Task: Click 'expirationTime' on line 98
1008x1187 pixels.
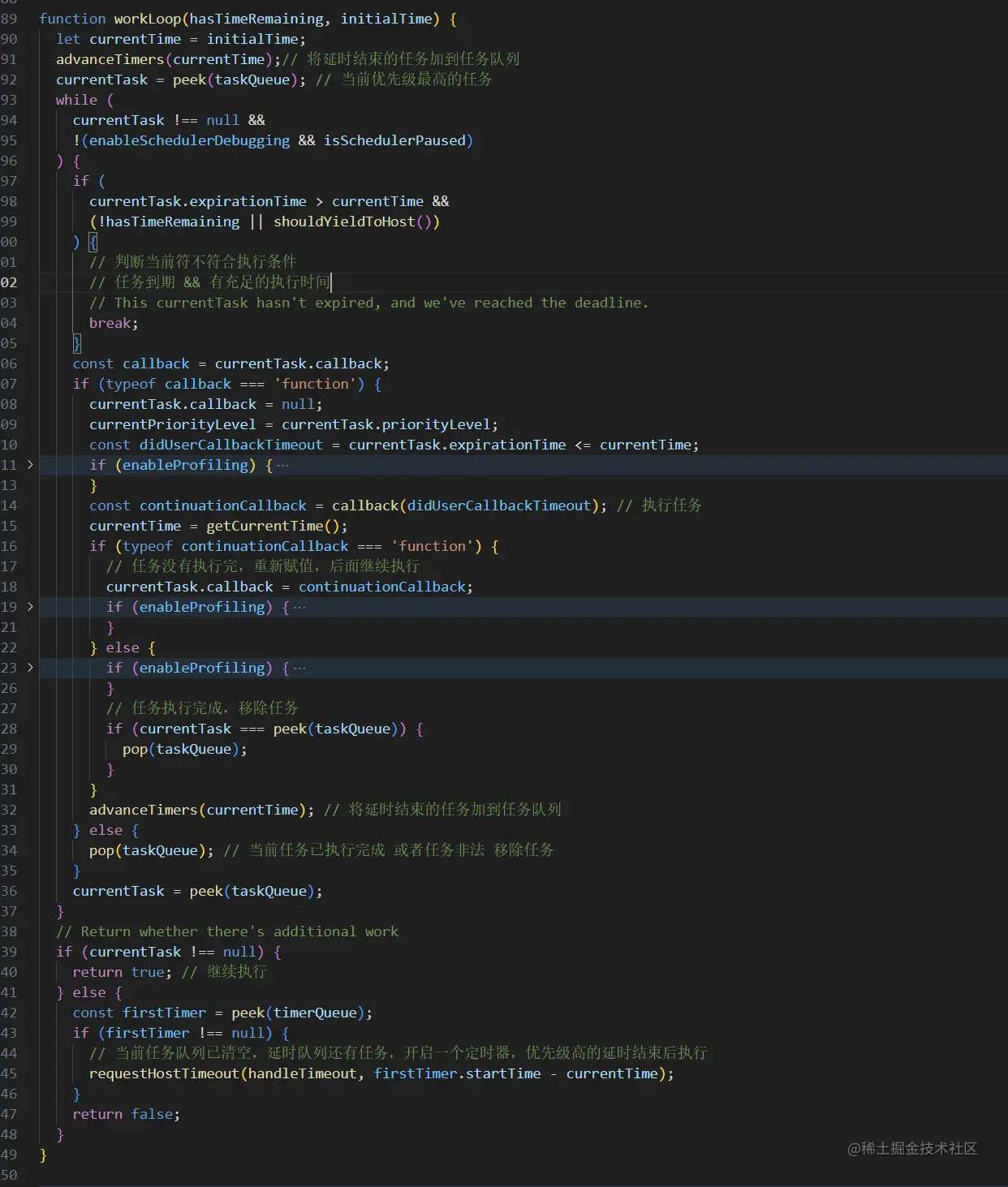Action: pyautogui.click(x=248, y=201)
